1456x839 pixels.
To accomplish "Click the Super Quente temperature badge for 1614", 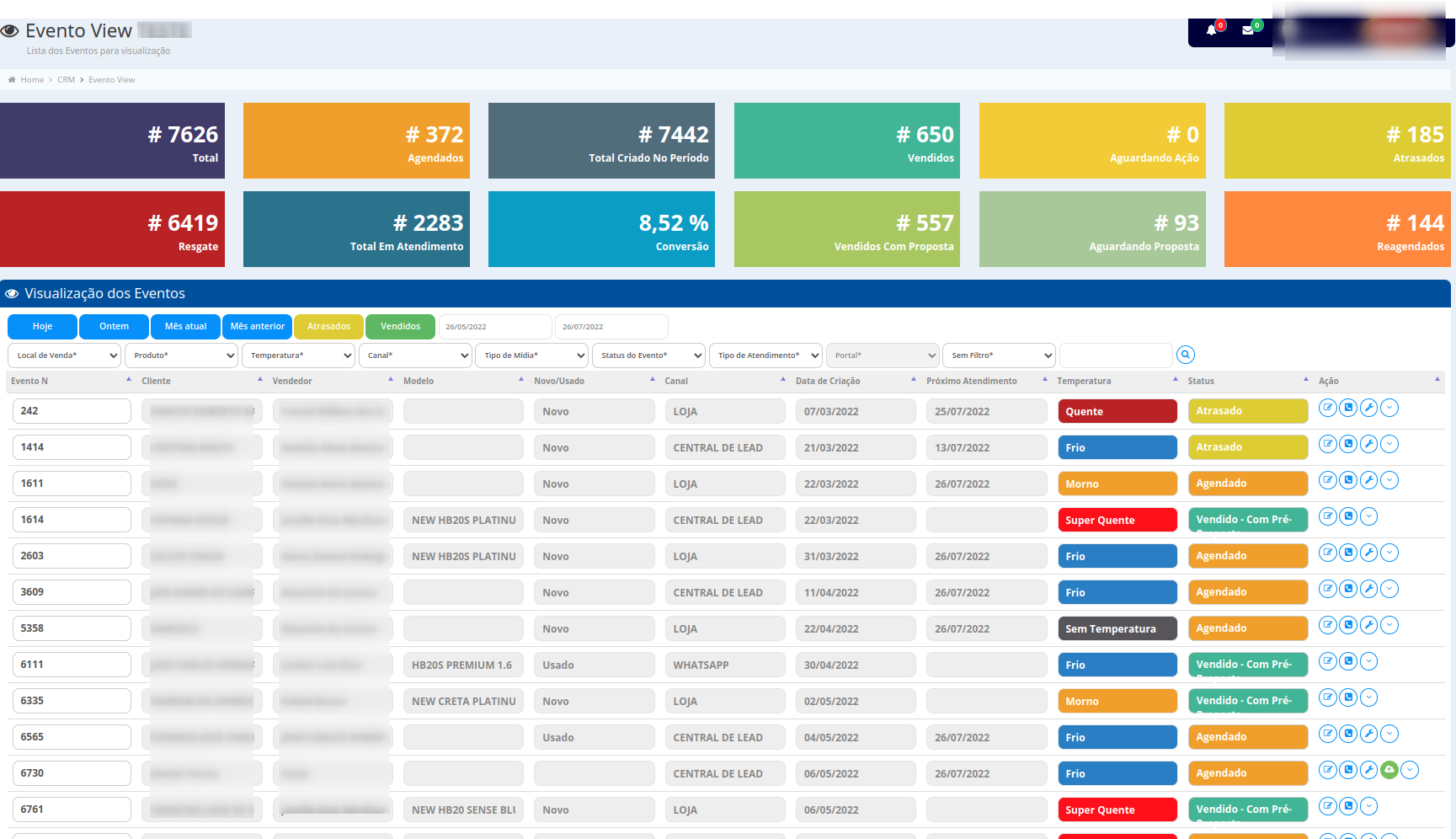I will pyautogui.click(x=1117, y=521).
